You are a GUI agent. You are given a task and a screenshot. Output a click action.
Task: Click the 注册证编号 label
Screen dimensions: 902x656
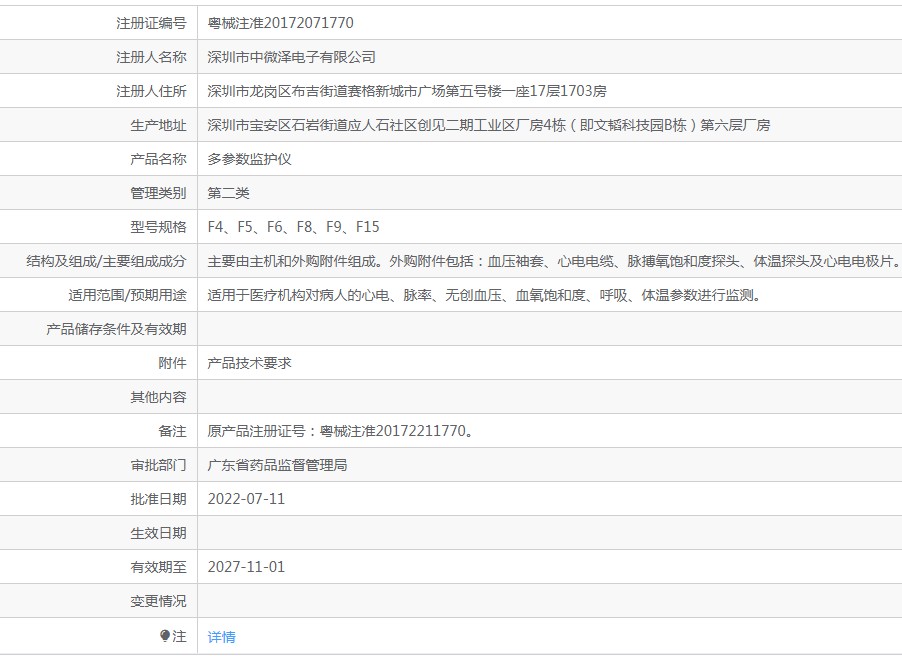tap(151, 23)
